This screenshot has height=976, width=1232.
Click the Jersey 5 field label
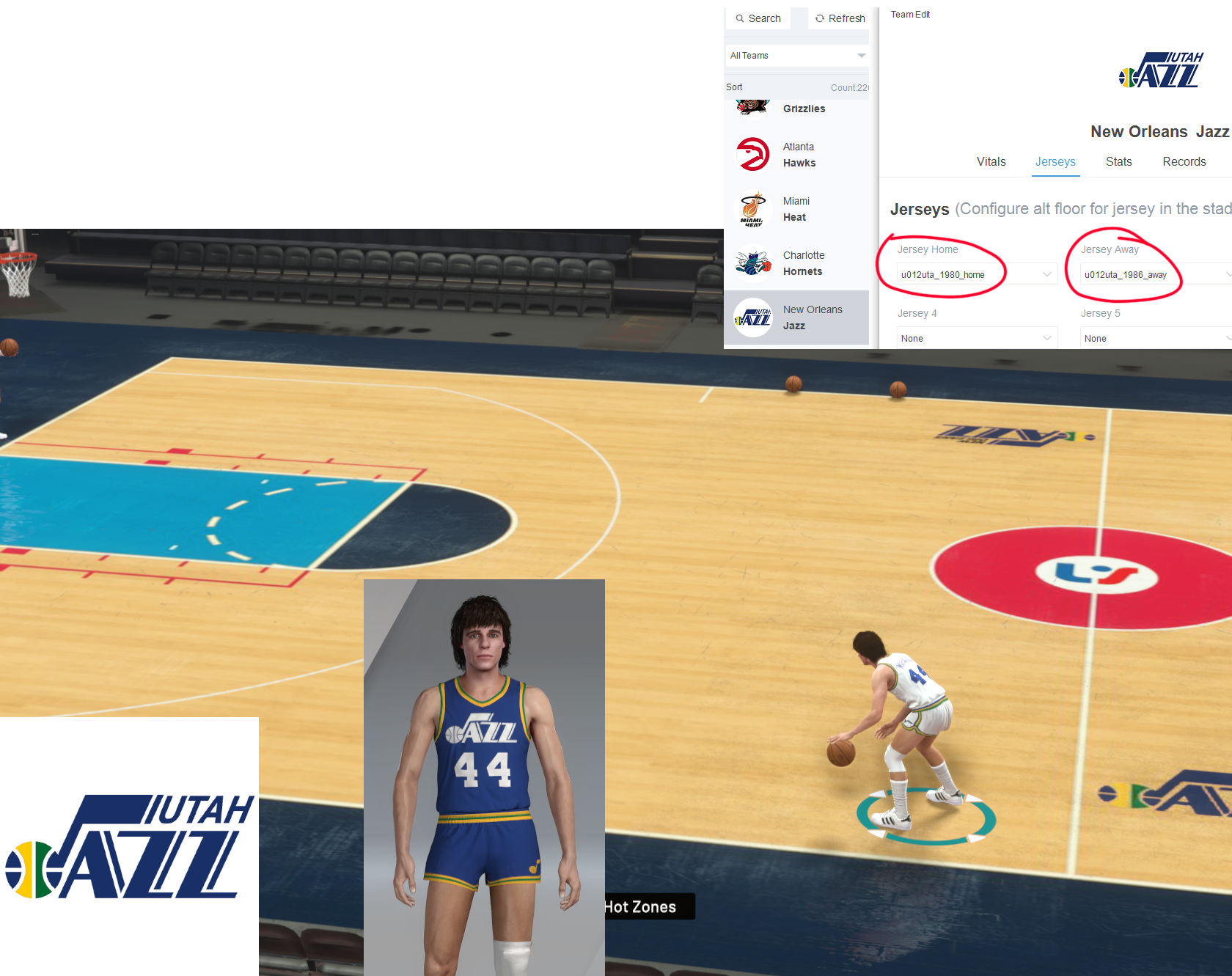(1100, 313)
